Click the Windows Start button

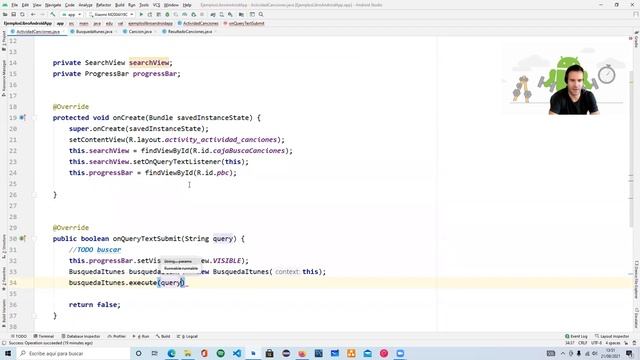pos(8,353)
